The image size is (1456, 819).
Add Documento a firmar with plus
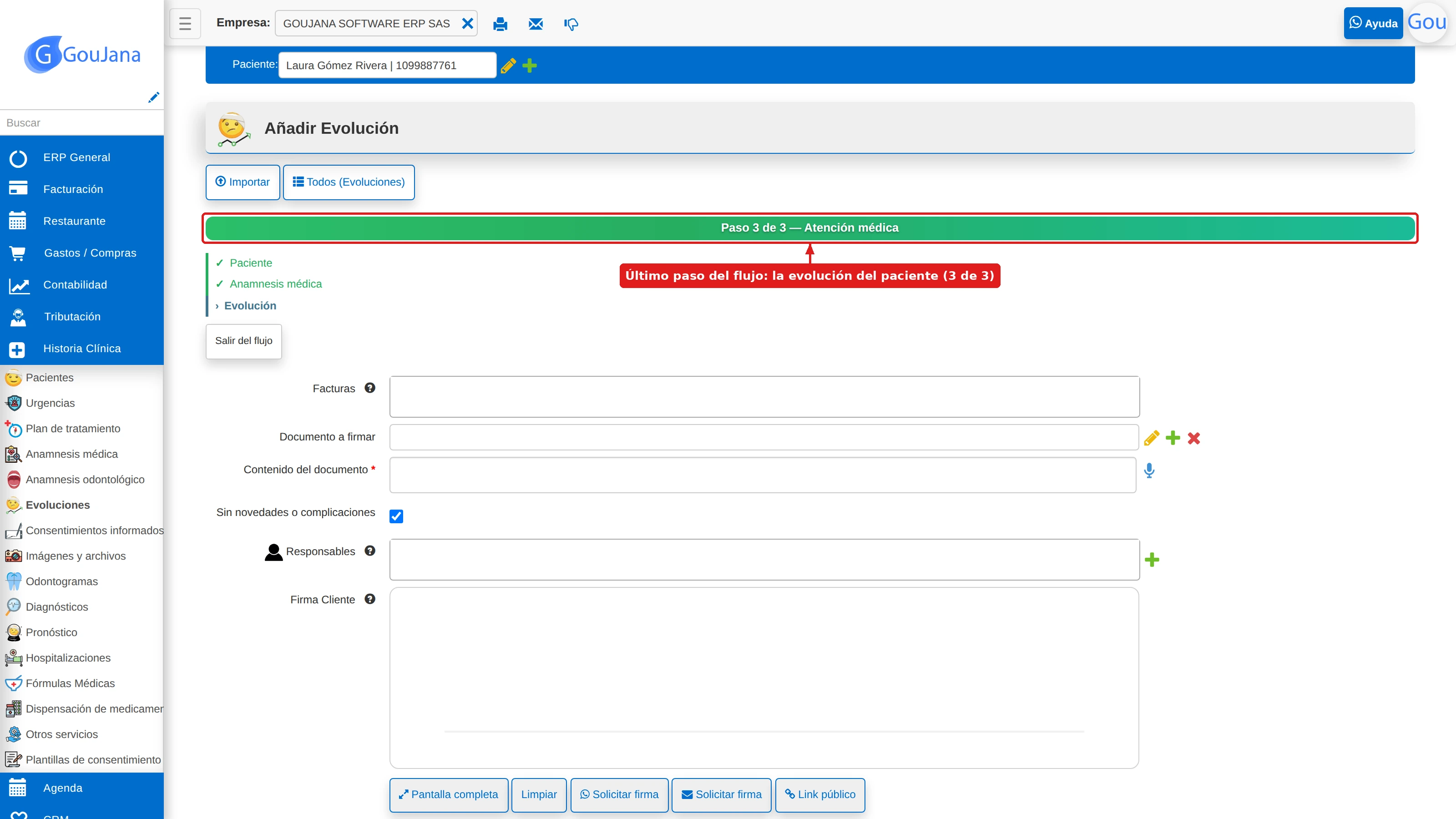1173,437
